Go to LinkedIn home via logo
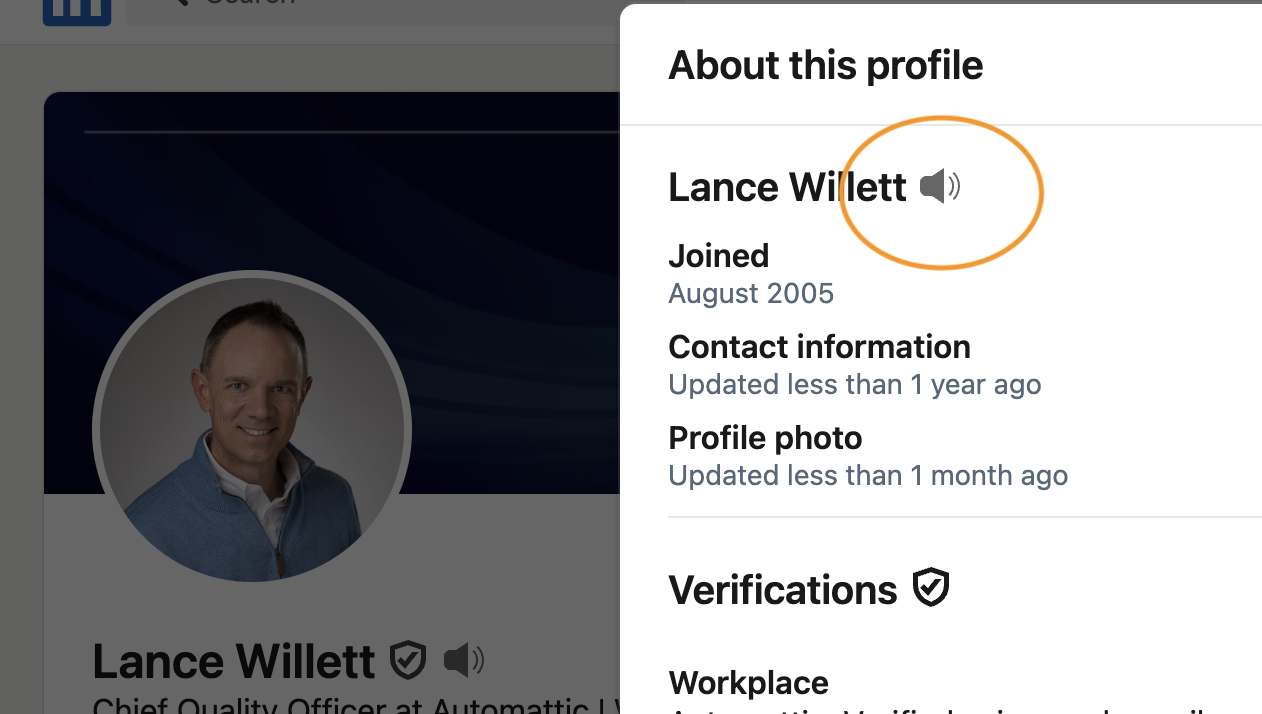The width and height of the screenshot is (1262, 714). point(77,10)
